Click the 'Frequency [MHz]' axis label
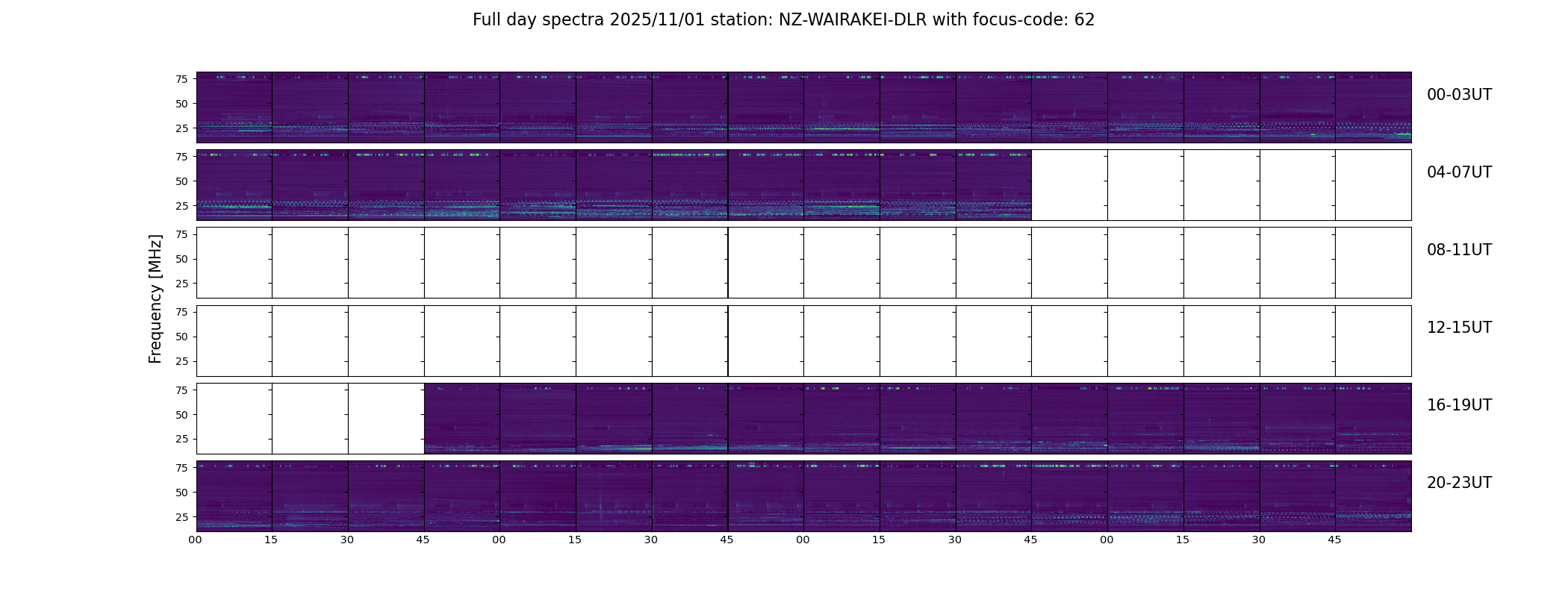Image resolution: width=1568 pixels, height=597 pixels. [x=155, y=299]
